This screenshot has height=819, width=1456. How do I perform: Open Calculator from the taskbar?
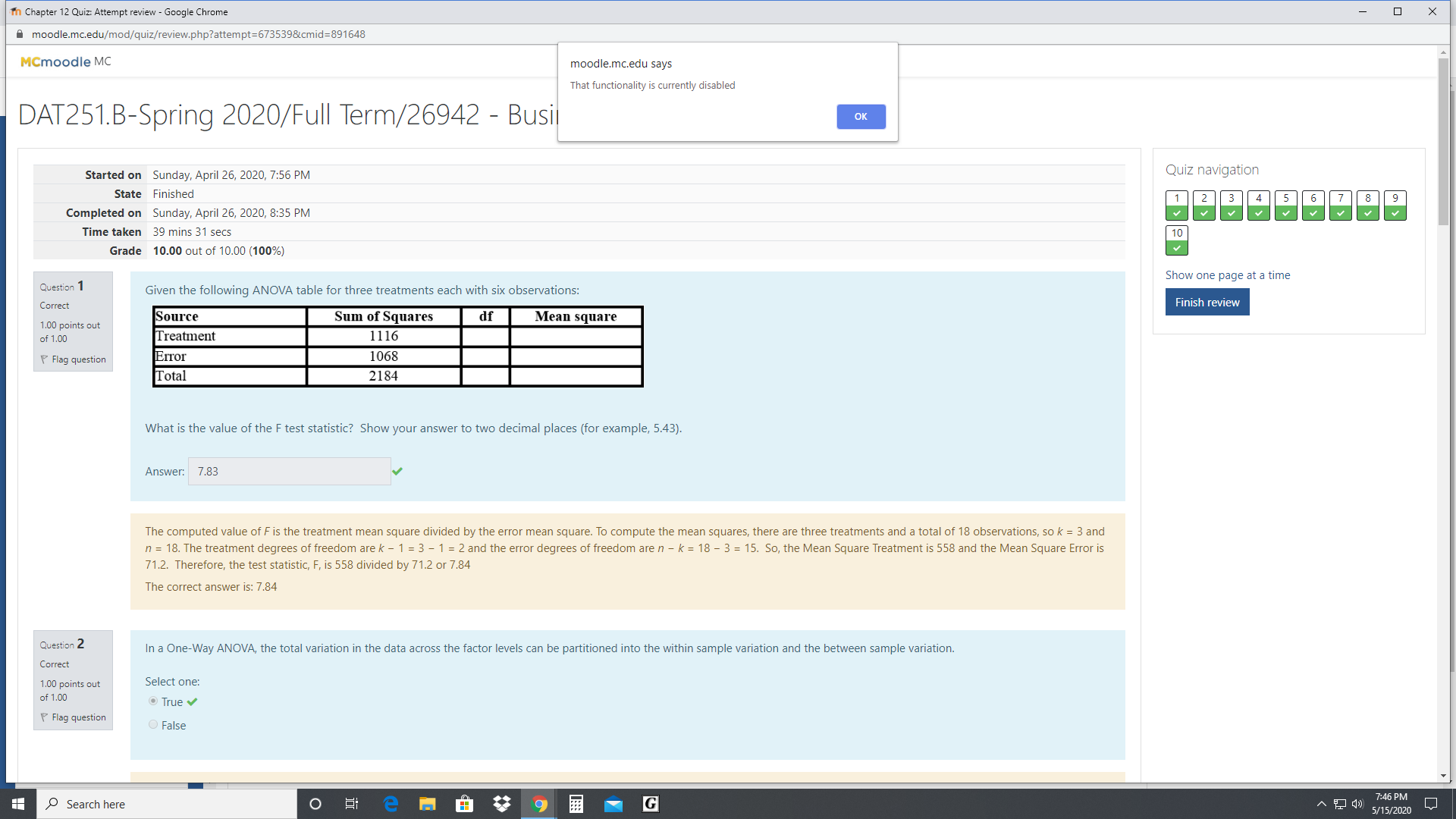click(576, 803)
